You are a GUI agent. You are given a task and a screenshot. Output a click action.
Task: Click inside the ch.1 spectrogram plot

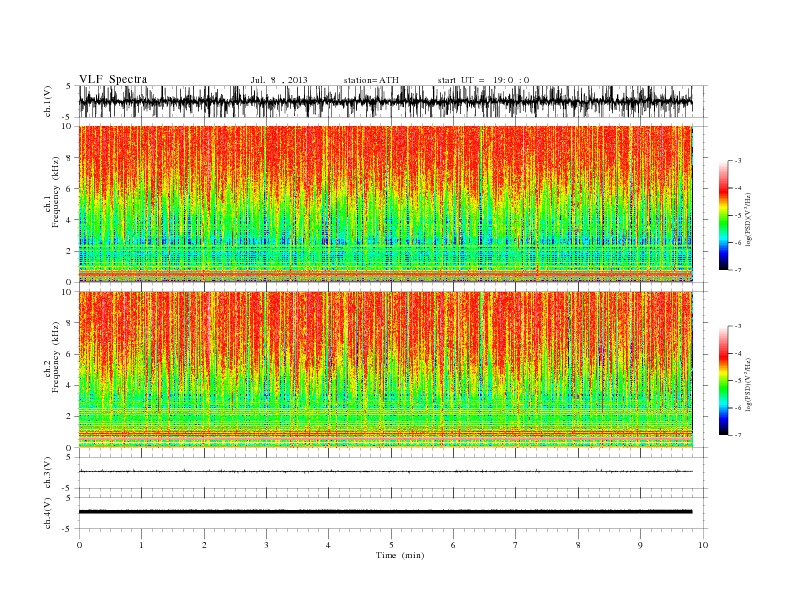(386, 204)
